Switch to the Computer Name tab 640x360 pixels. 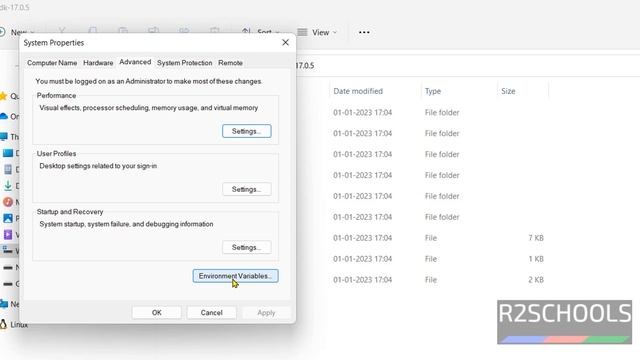(x=52, y=63)
